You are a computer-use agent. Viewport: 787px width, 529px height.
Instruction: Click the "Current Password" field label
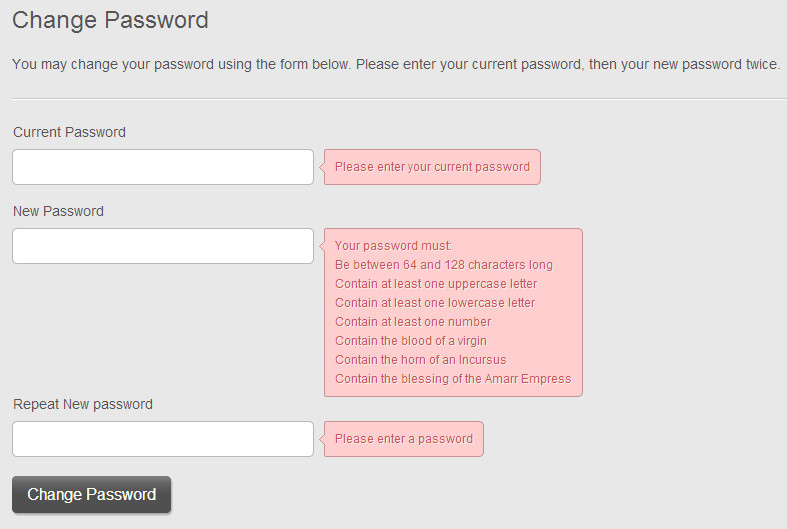pyautogui.click(x=69, y=132)
